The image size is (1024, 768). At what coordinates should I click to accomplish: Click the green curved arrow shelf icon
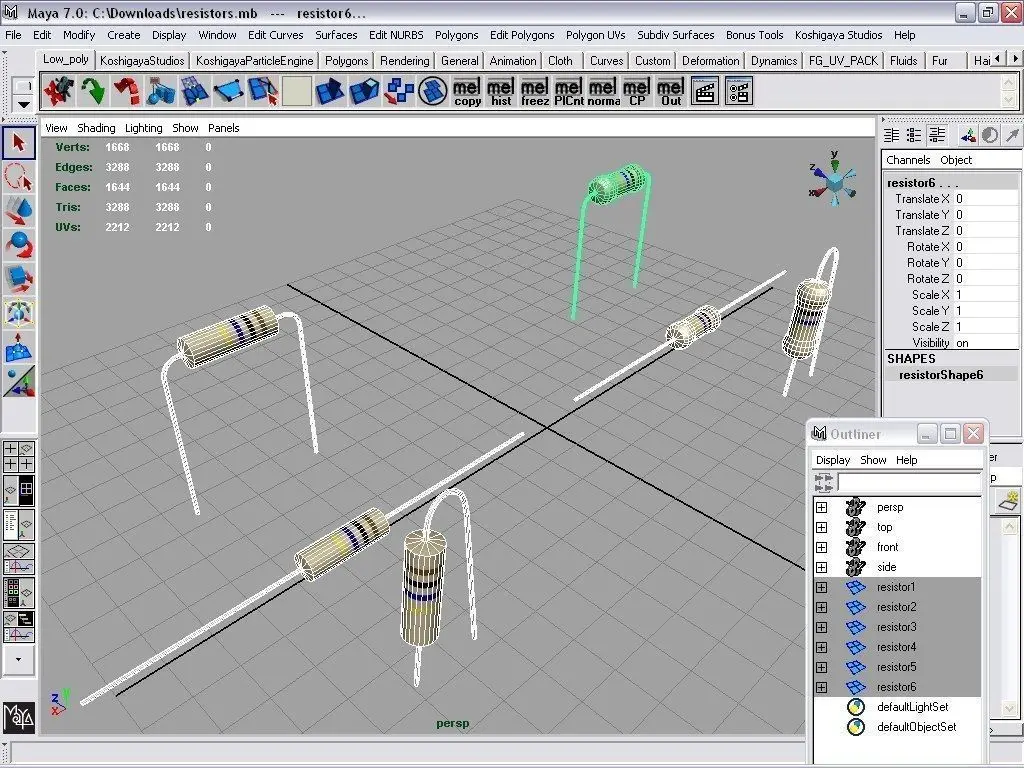93,91
